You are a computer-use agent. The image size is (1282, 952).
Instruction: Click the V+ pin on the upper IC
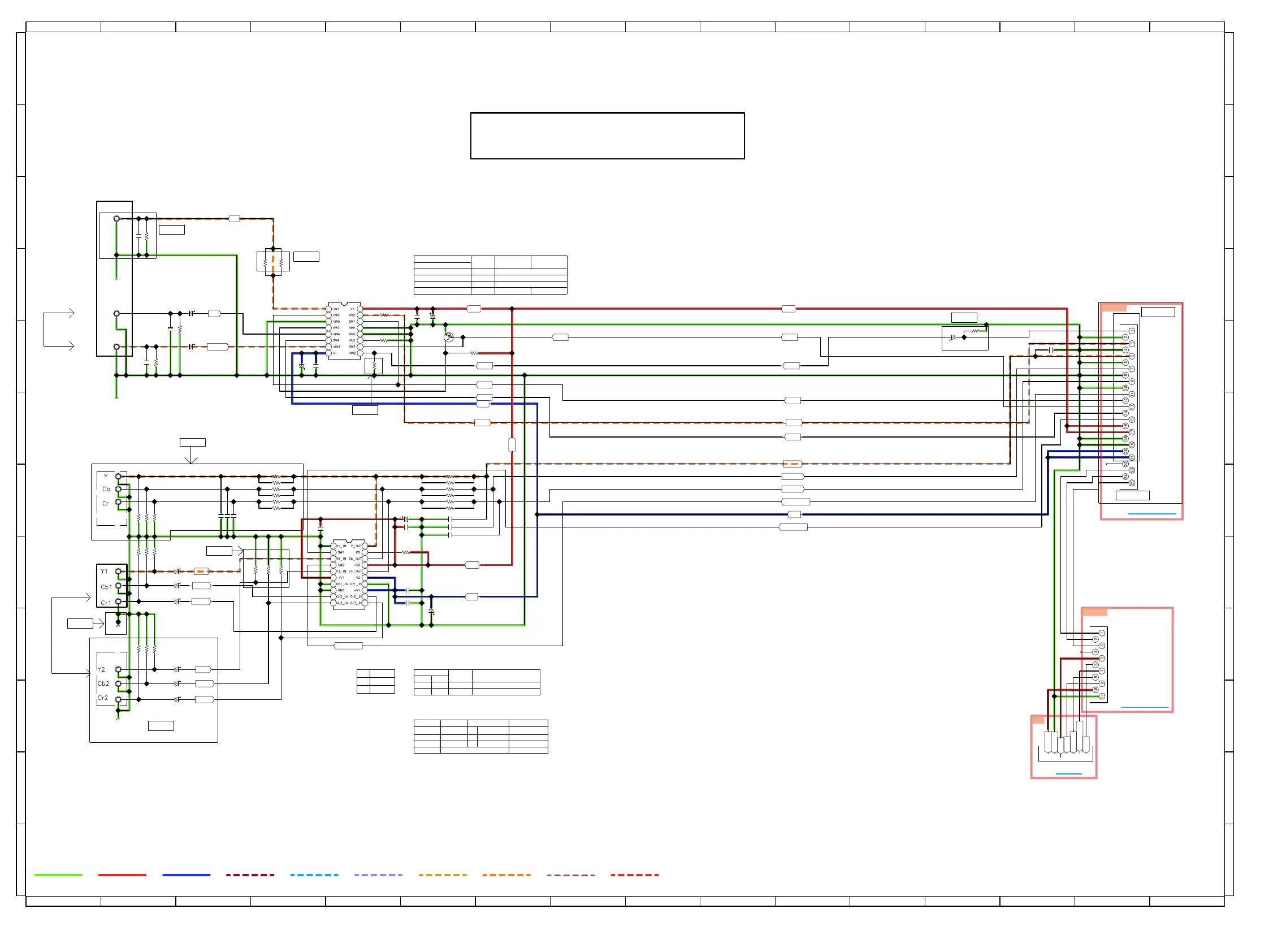(360, 309)
